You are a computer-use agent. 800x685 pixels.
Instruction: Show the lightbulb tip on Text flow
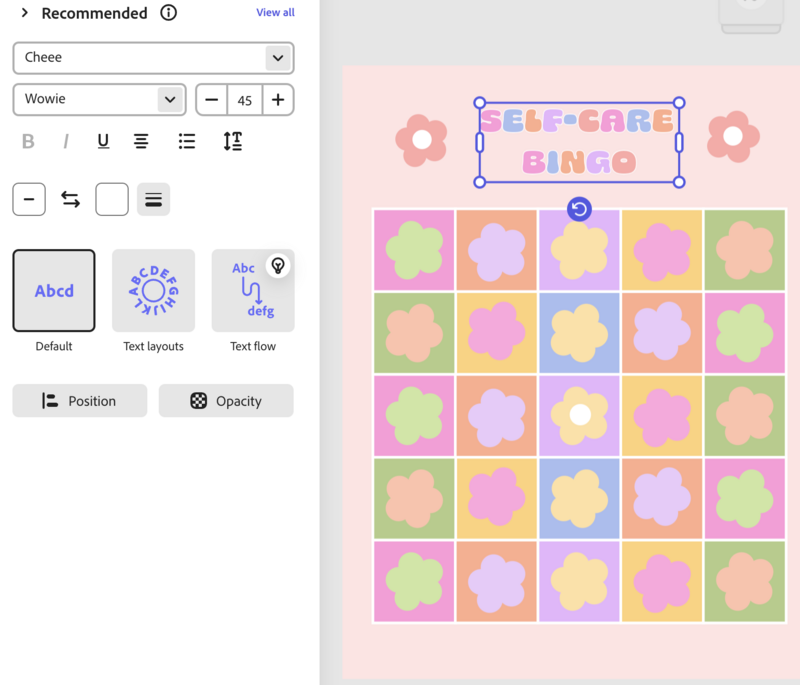point(278,266)
